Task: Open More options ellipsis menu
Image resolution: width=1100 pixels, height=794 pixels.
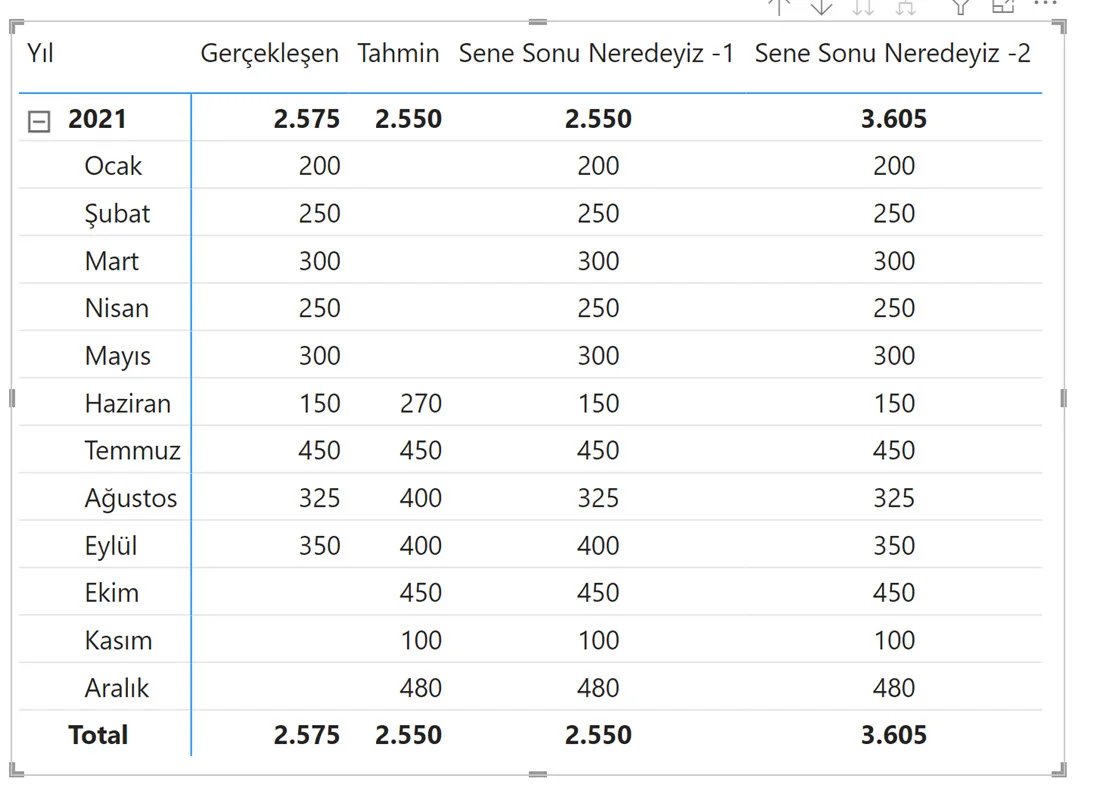Action: tap(1045, 5)
